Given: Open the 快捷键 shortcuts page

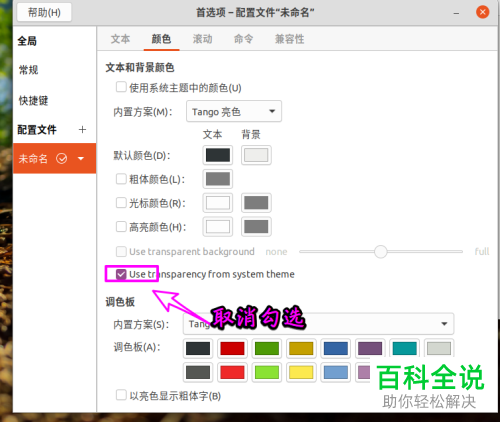Looking at the screenshot, I should (33, 100).
